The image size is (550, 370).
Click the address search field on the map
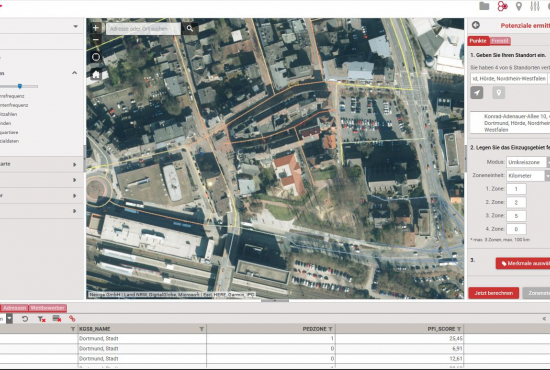coord(143,28)
